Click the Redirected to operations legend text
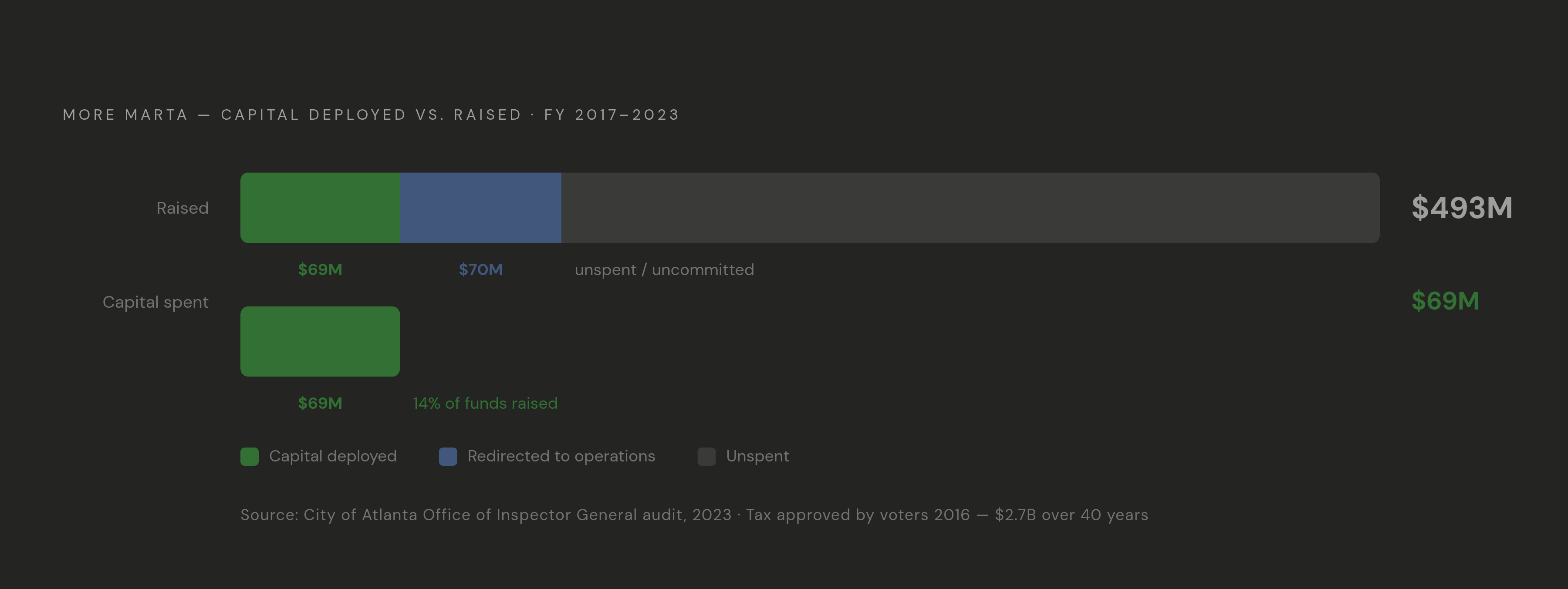The image size is (1568, 589). (x=561, y=456)
